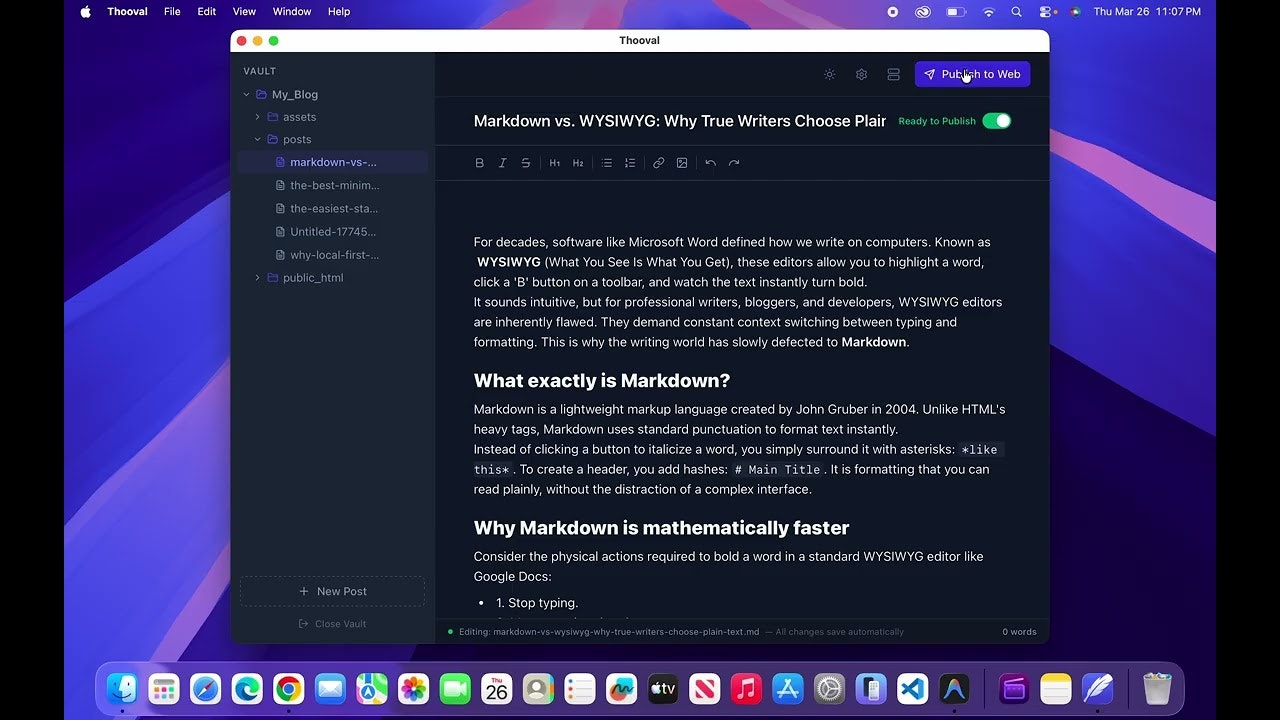
Task: Click the post title field
Action: [680, 121]
